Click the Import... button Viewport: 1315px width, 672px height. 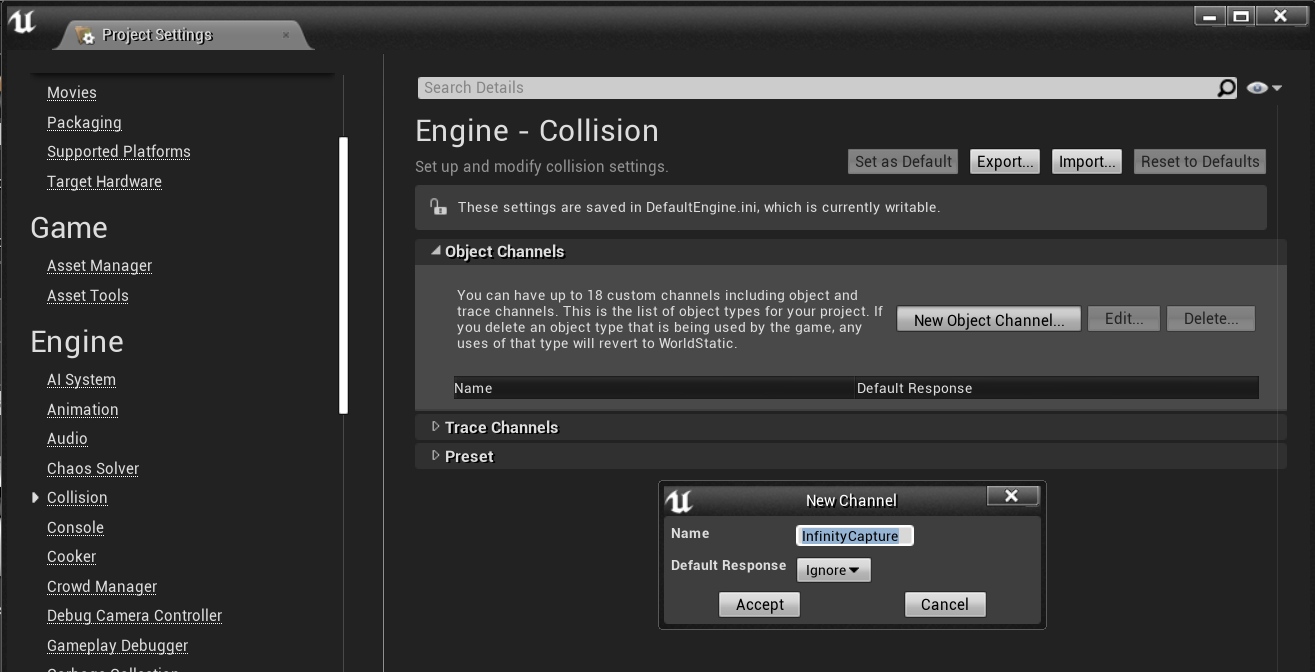tap(1087, 162)
